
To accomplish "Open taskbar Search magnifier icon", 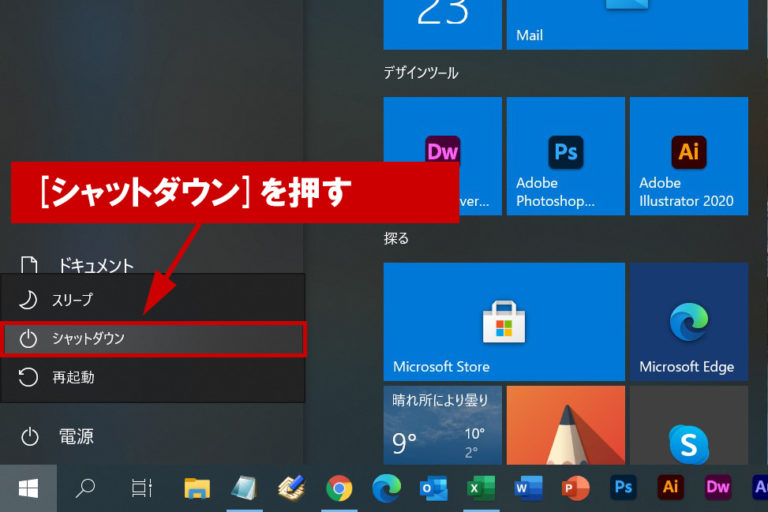I will pyautogui.click(x=86, y=488).
